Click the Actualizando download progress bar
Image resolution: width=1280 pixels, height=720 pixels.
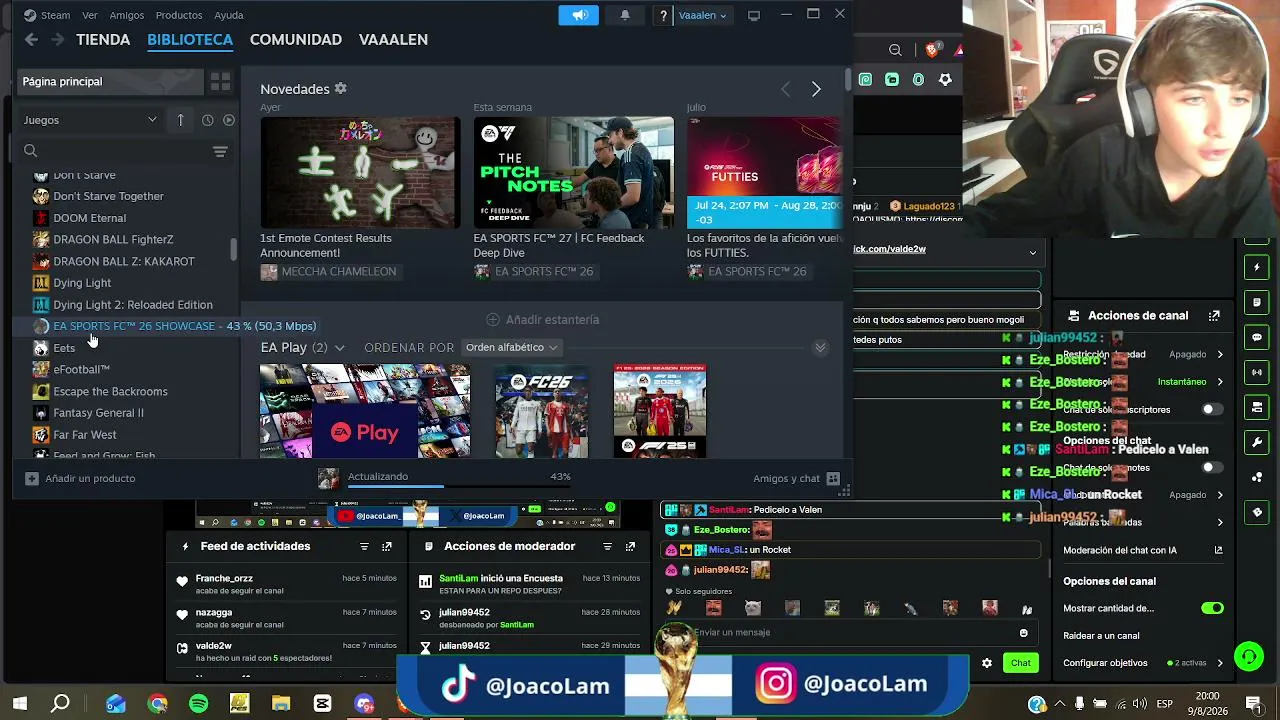click(458, 487)
